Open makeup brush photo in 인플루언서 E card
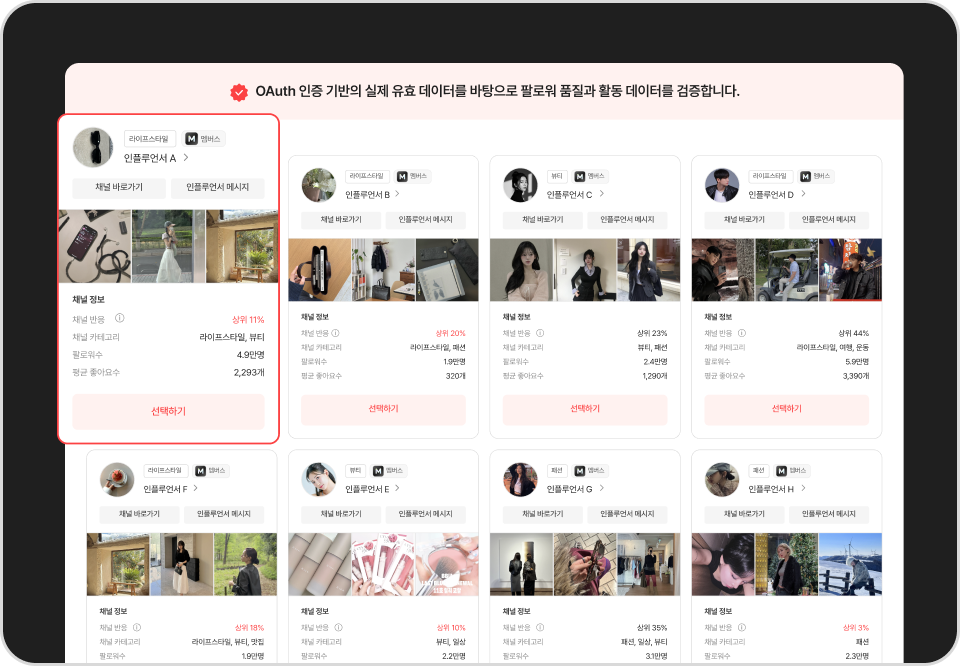960x666 pixels. click(x=447, y=564)
